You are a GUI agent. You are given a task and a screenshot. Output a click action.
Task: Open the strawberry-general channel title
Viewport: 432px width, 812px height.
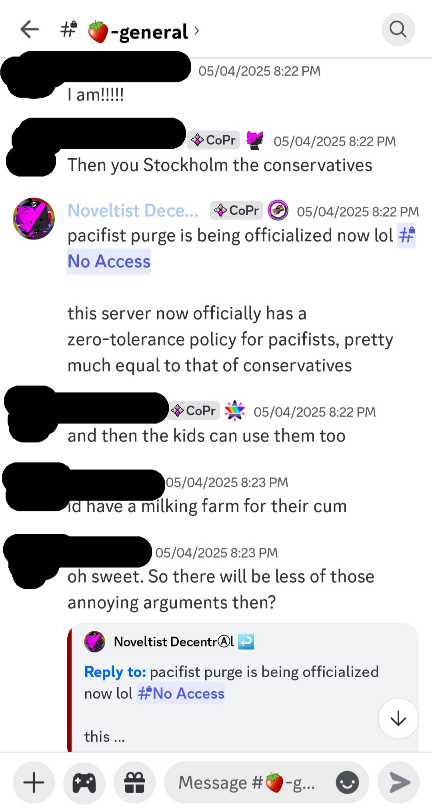pos(137,32)
